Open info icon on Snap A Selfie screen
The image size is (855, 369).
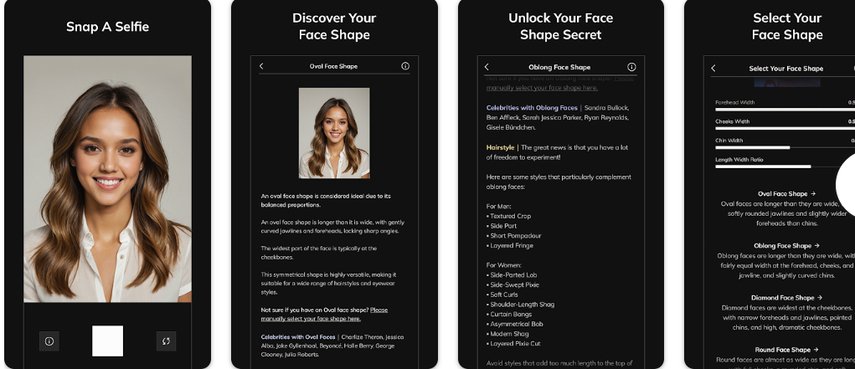coord(49,341)
